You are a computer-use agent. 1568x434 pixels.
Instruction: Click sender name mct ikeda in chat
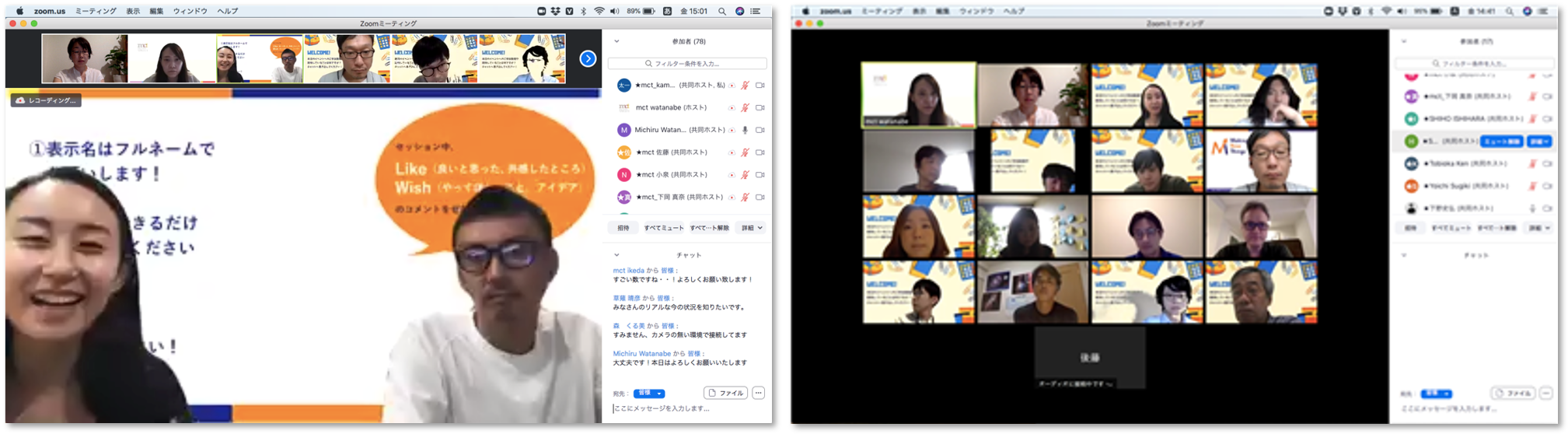628,271
